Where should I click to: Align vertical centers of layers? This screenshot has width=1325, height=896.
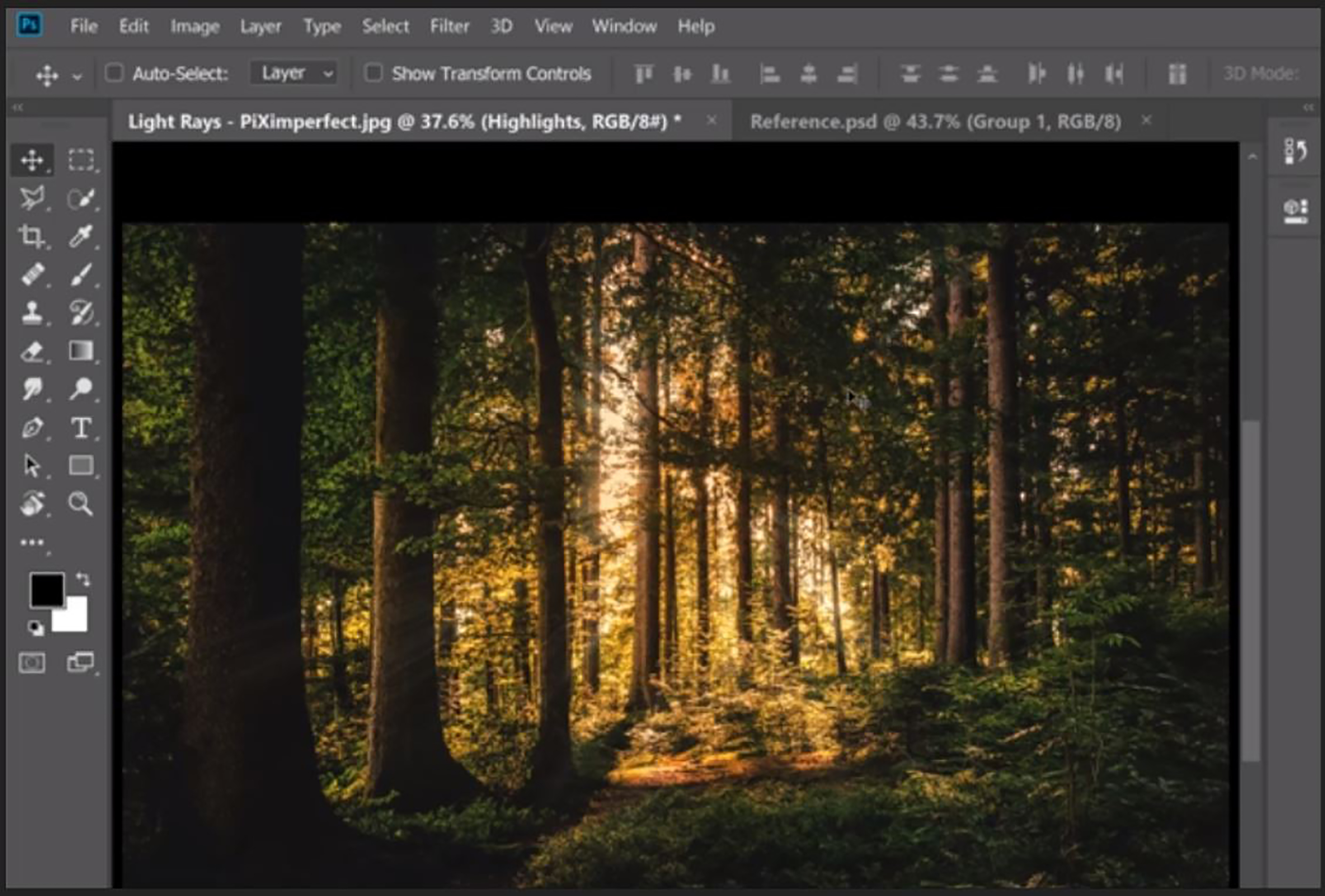point(682,74)
